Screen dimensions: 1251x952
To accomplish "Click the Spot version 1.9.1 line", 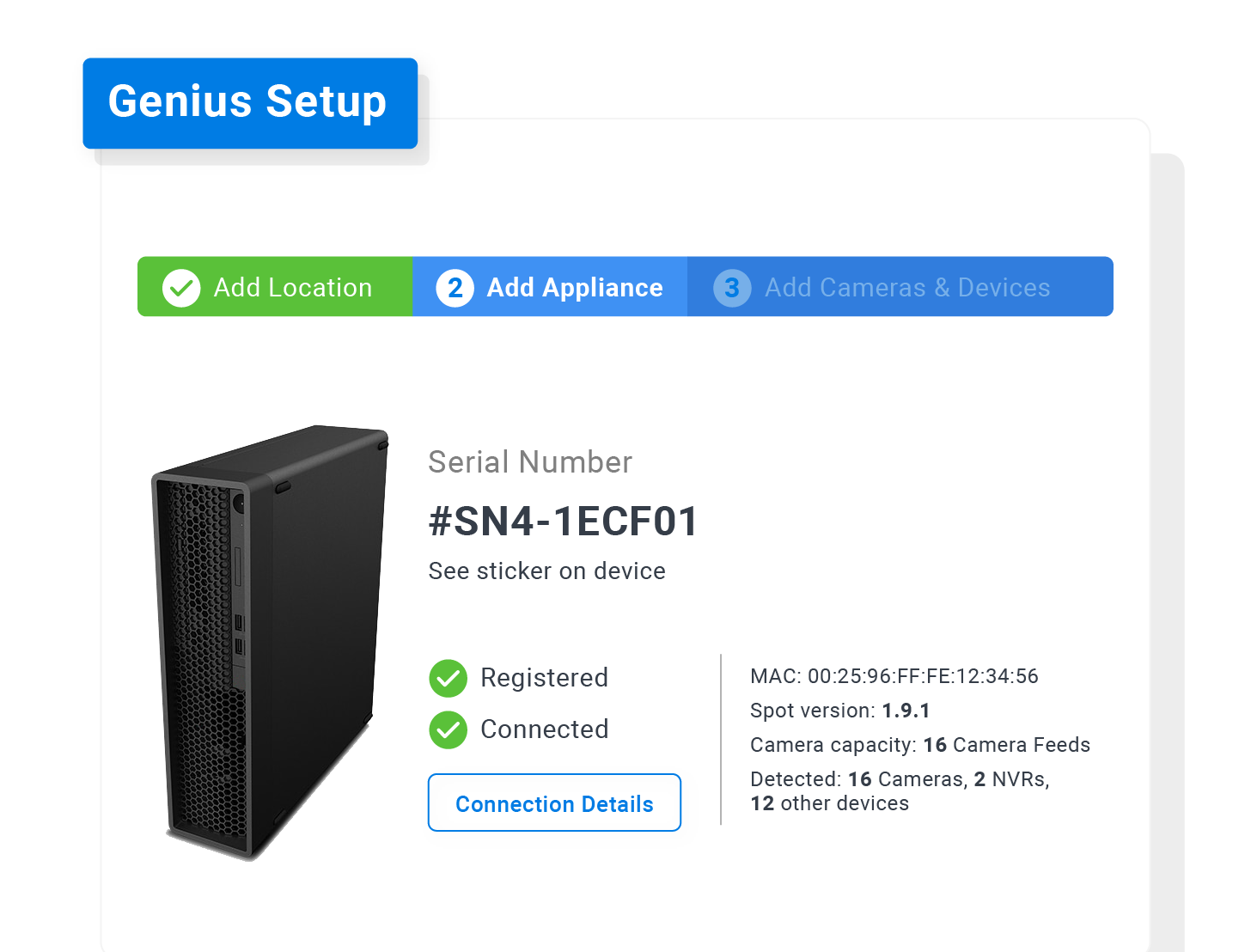I will pyautogui.click(x=839, y=711).
